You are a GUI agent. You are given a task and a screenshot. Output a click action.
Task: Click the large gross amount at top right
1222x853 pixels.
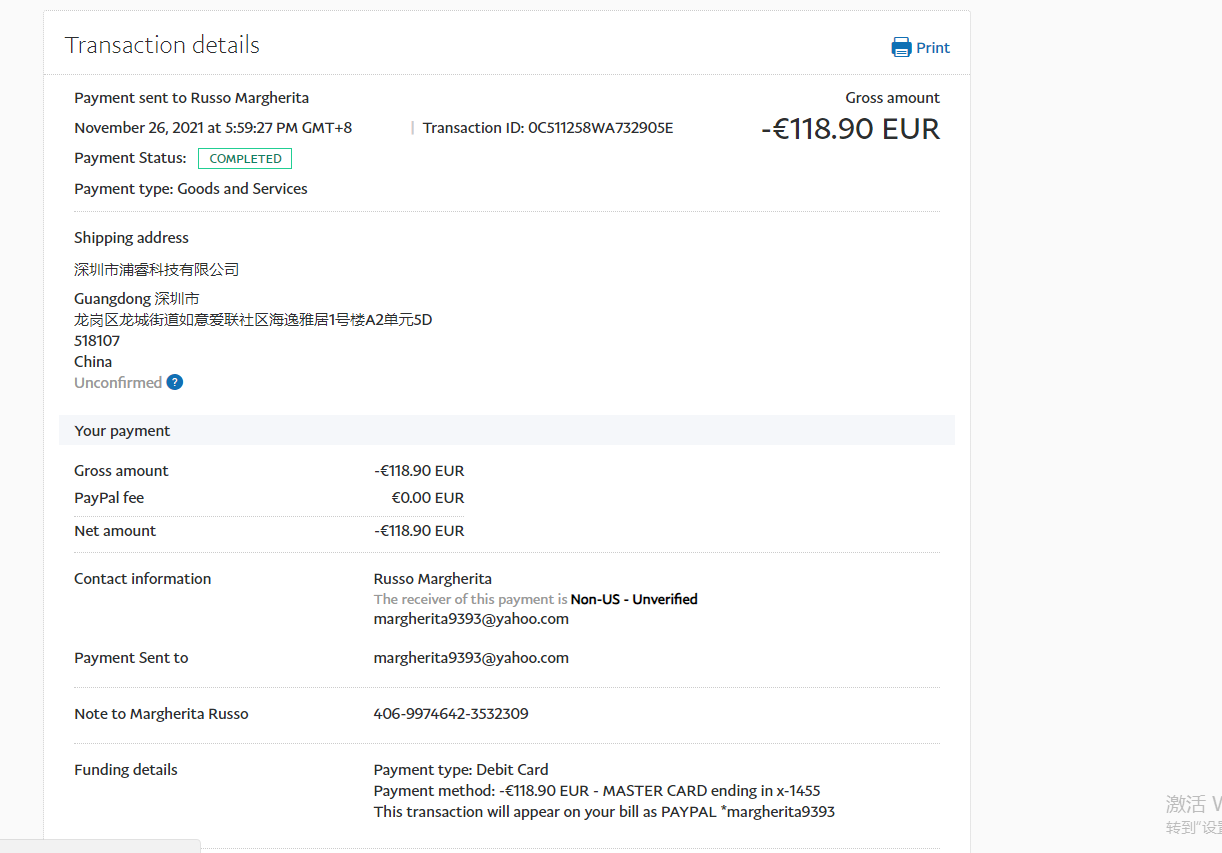pyautogui.click(x=850, y=130)
